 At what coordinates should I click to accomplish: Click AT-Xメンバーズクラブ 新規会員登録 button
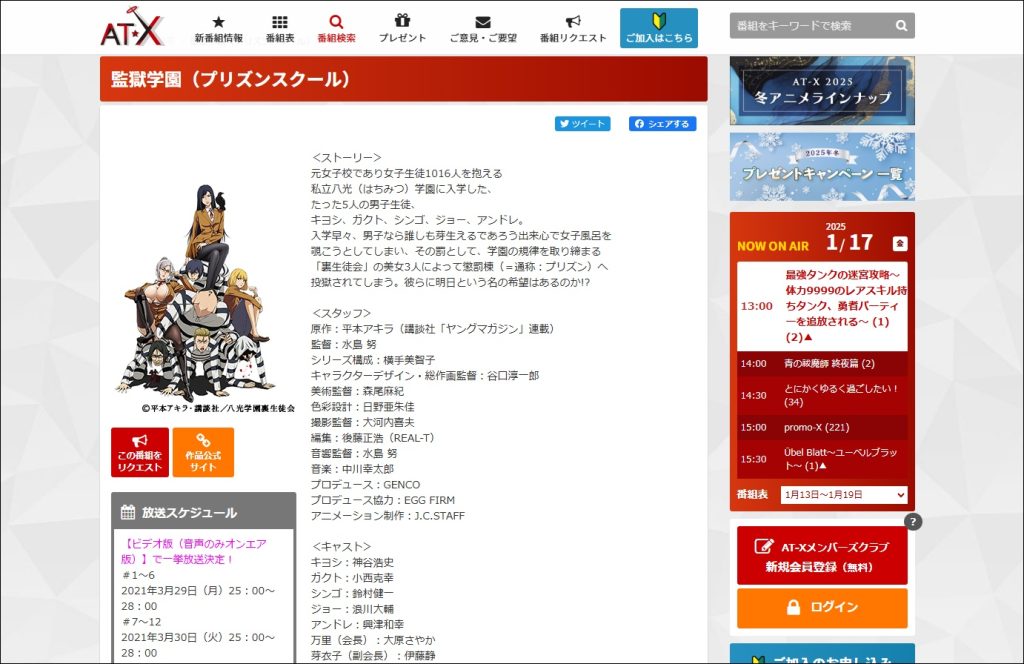tap(822, 556)
